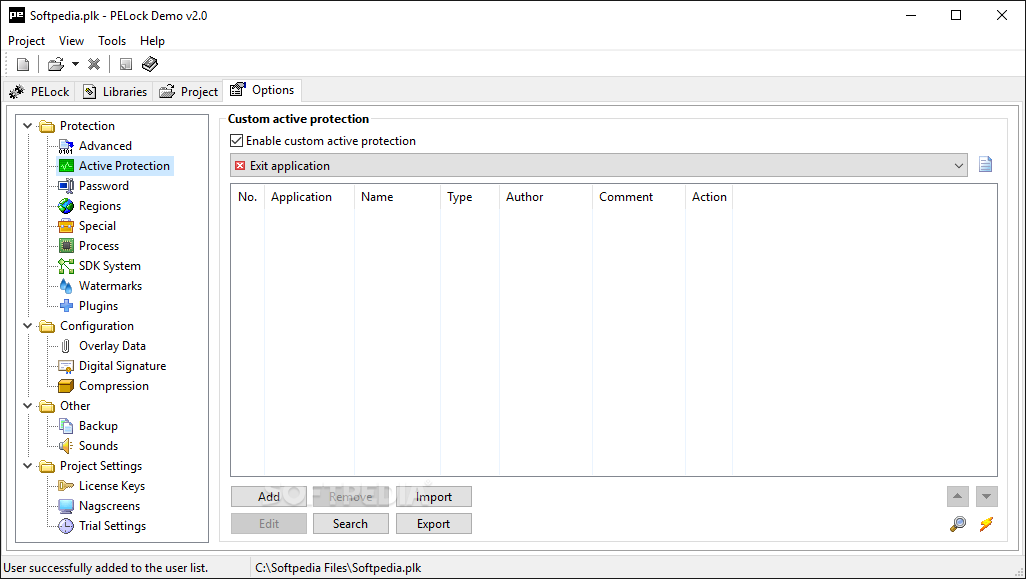Select the Project Settings folder label
Screen dimensions: 1026x579
[101, 466]
